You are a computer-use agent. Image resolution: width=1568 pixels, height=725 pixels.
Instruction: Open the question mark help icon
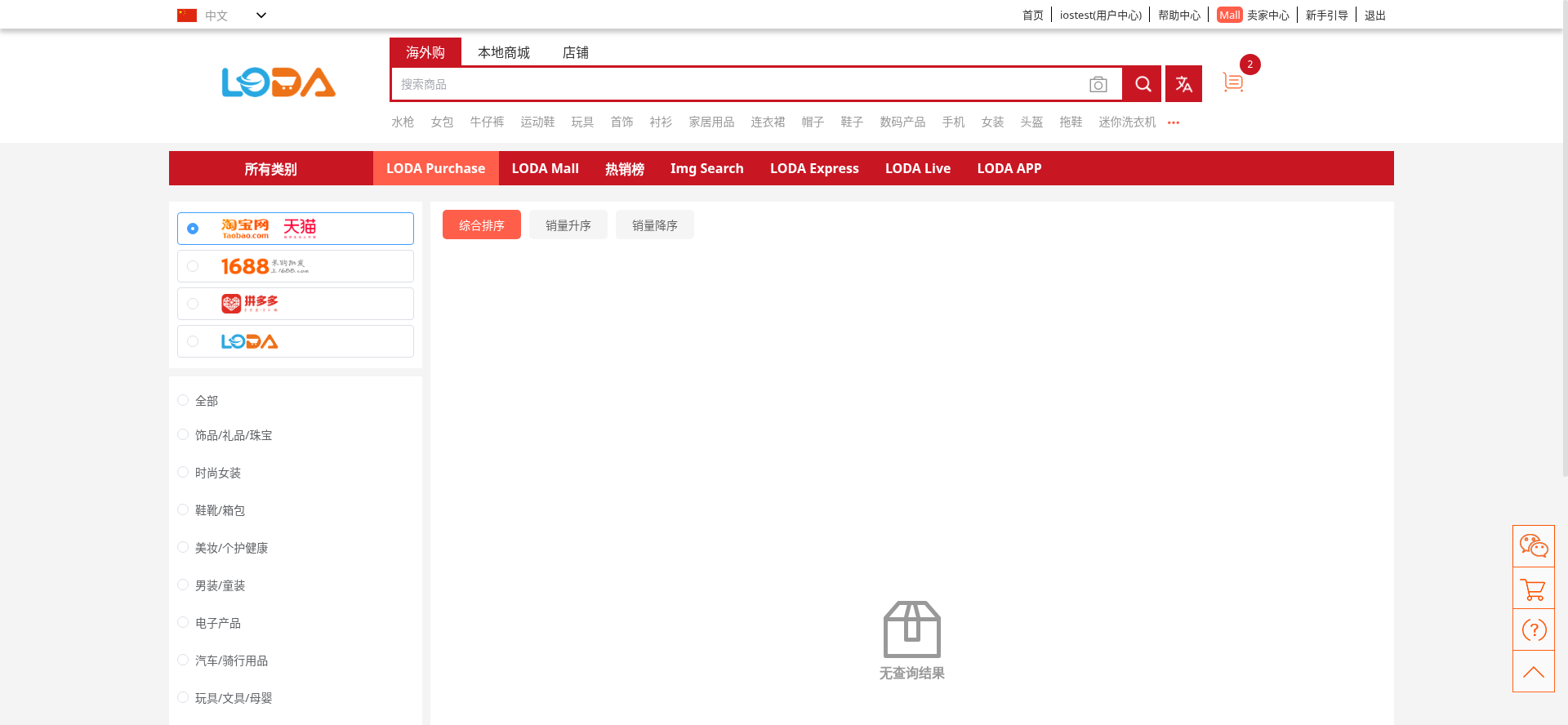1533,630
